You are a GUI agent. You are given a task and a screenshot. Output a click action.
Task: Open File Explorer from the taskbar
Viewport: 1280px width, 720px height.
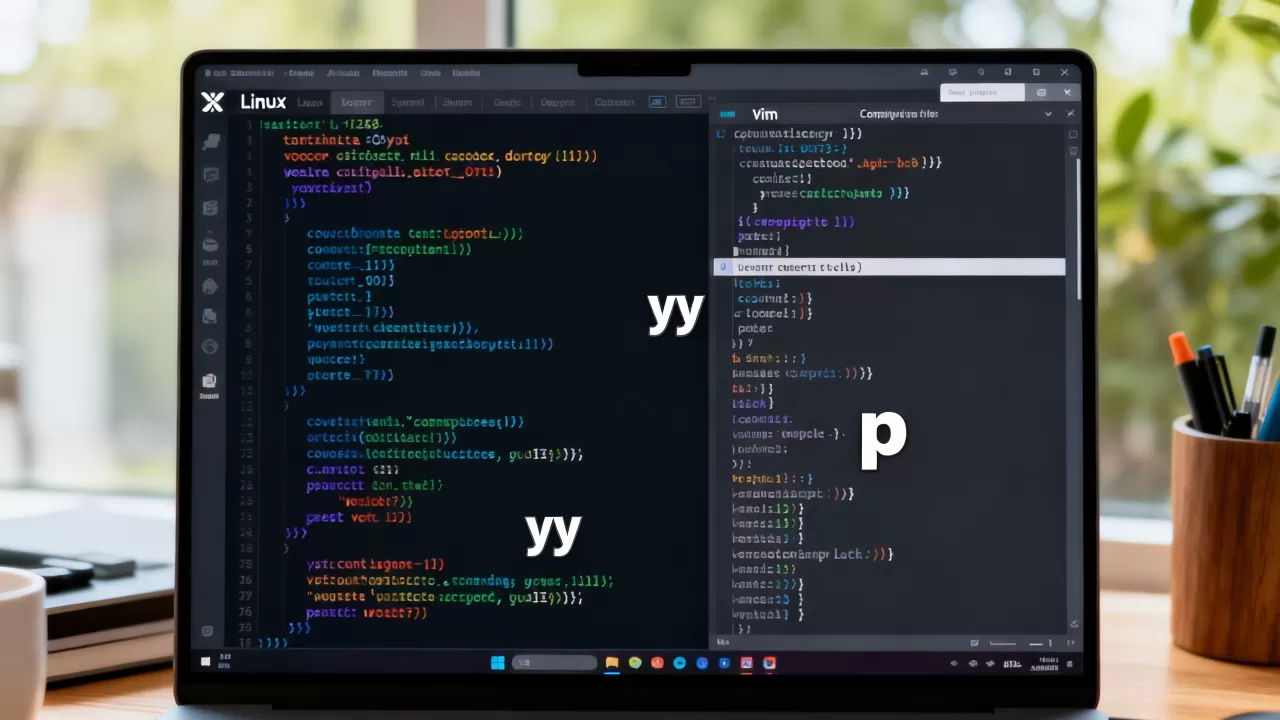point(612,662)
